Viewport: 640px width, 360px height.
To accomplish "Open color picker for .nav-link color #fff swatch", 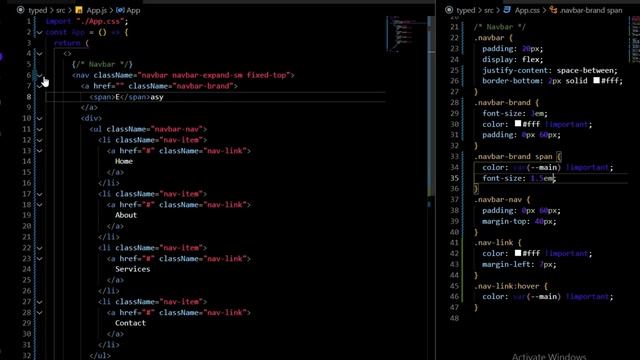I will pos(518,253).
